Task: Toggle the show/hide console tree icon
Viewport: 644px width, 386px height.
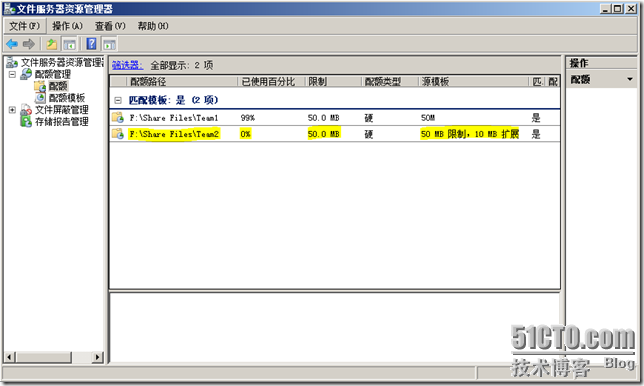Action: (x=69, y=44)
